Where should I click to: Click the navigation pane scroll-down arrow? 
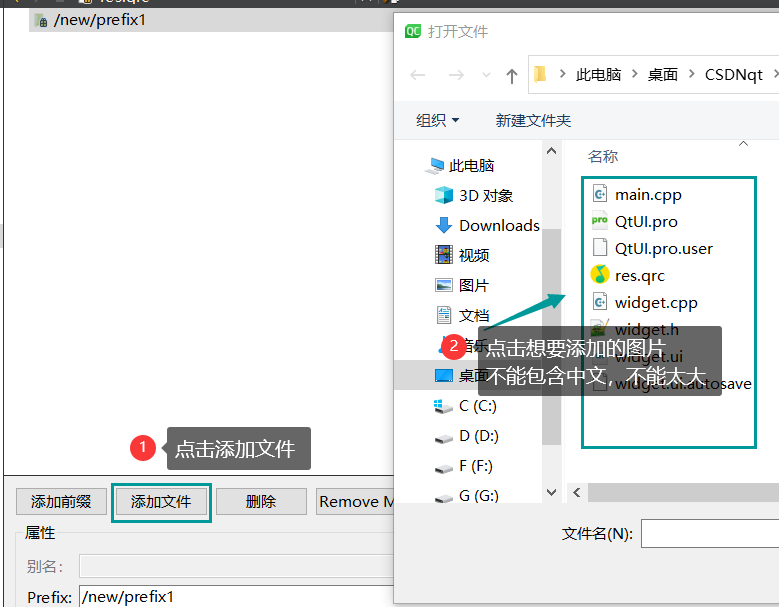(x=551, y=492)
